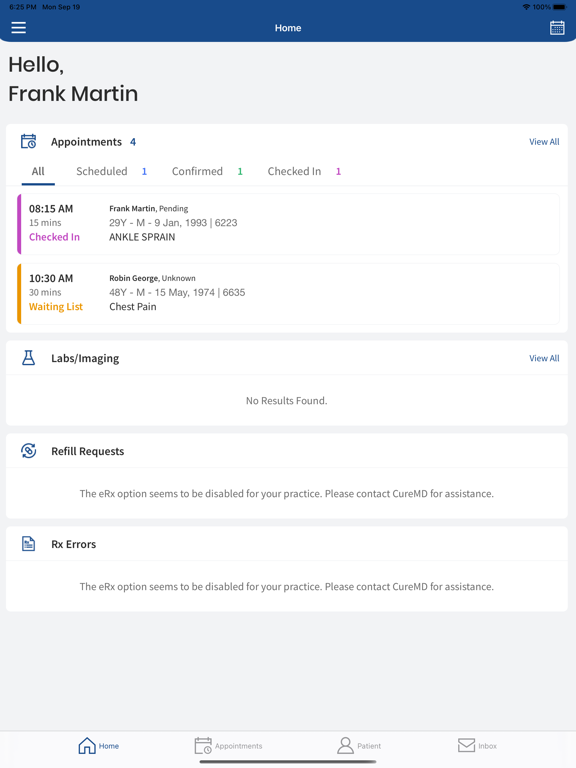The height and width of the screenshot is (768, 576).
Task: Click the eRx disabled message under Rx Errors
Action: (287, 587)
